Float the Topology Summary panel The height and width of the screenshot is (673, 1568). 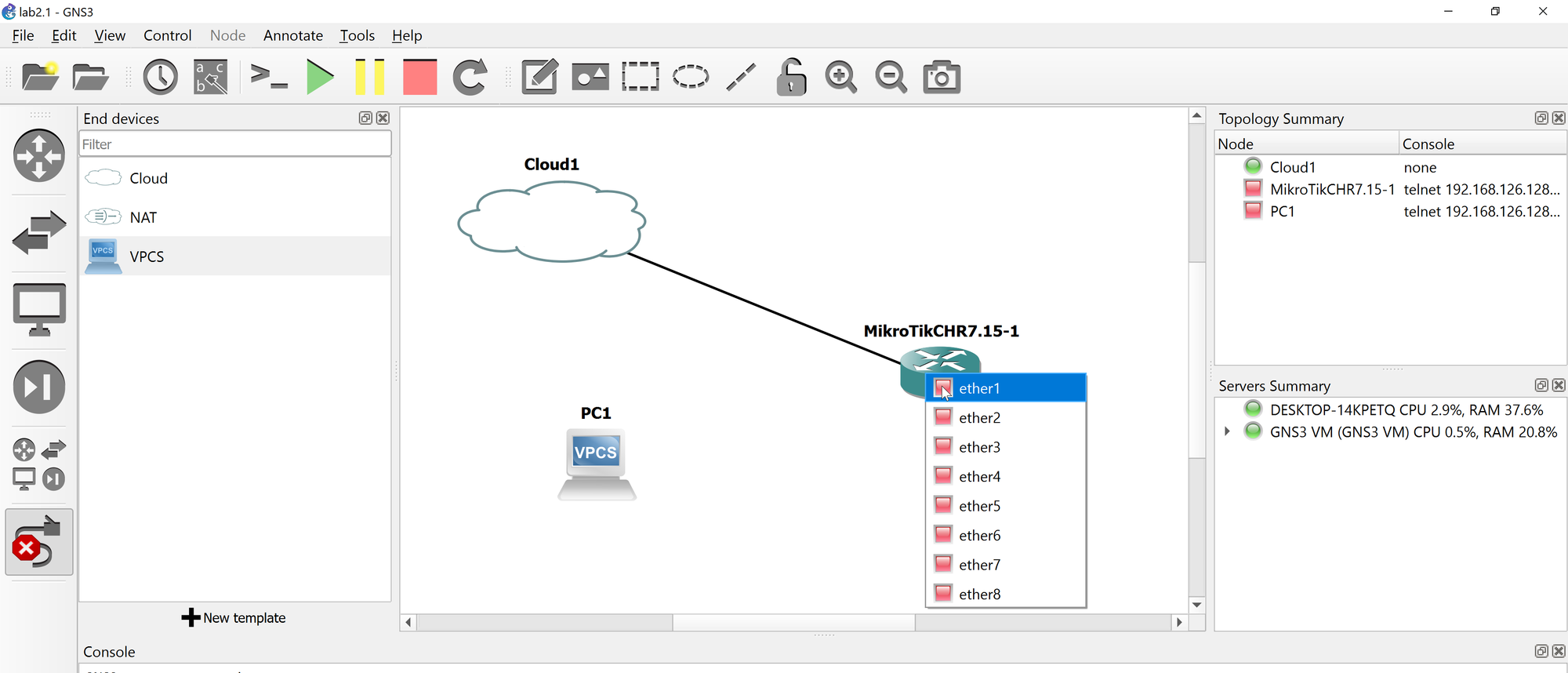click(x=1541, y=118)
